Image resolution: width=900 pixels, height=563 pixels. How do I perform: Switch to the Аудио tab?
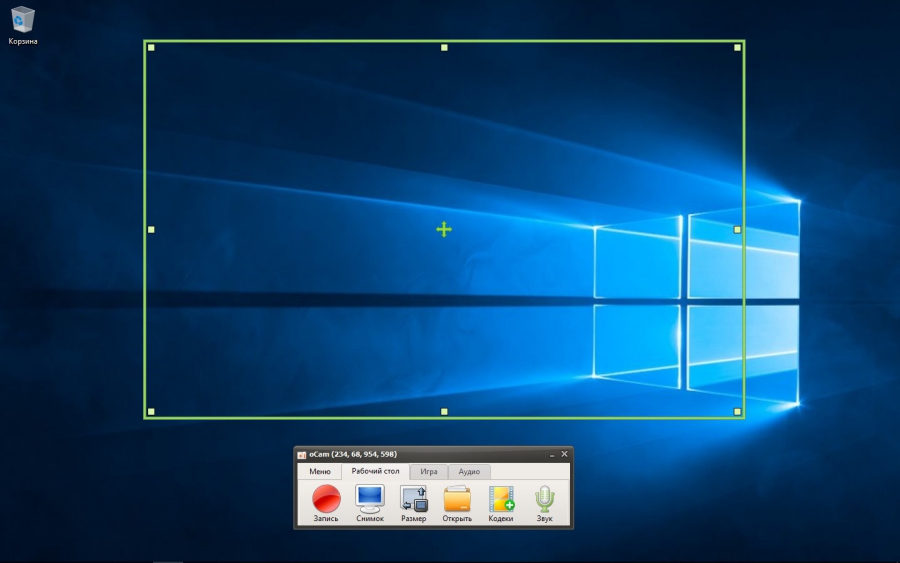(x=469, y=472)
